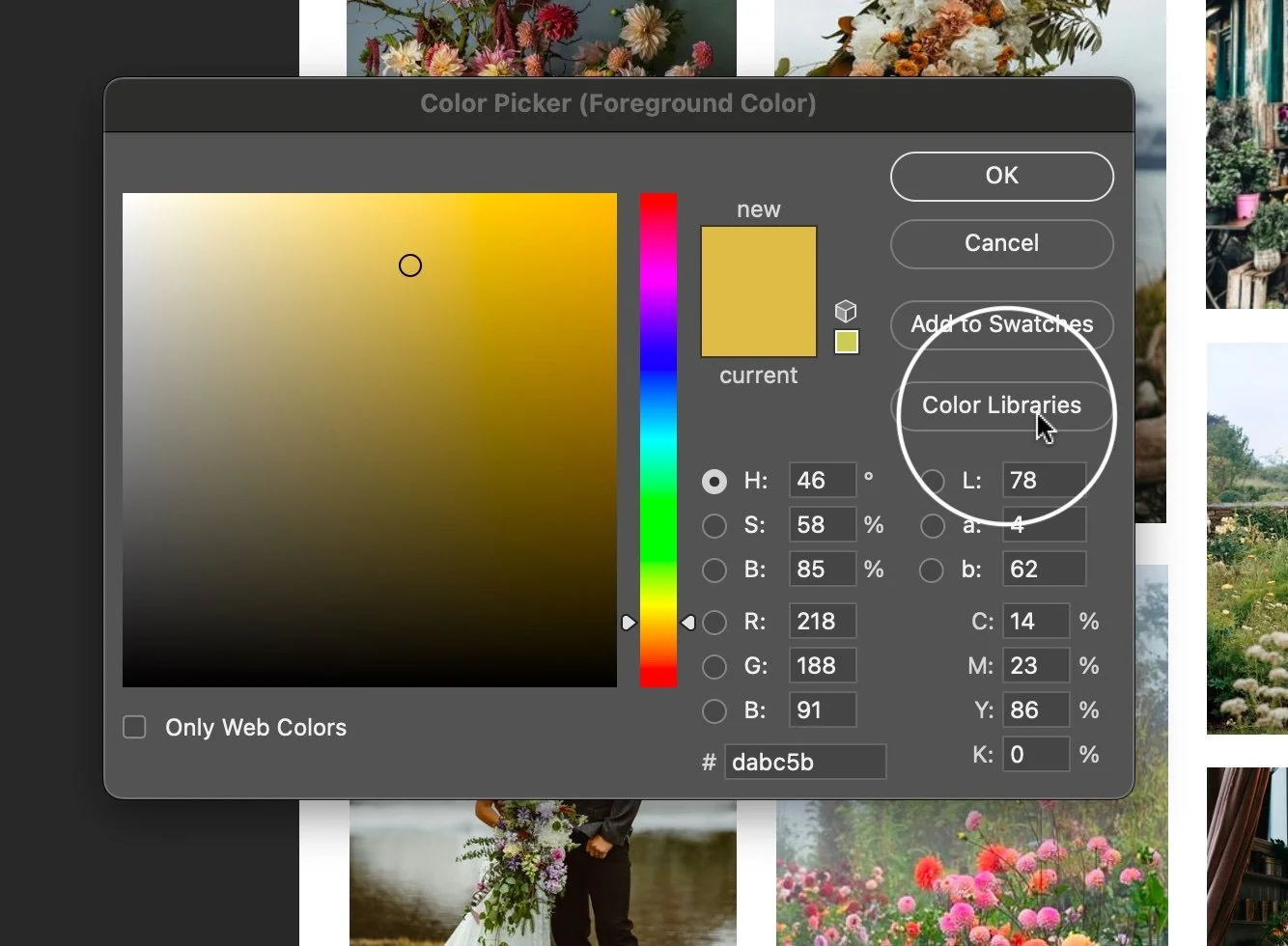This screenshot has width=1288, height=946.
Task: Click the 'current' label below swatch
Action: [759, 376]
